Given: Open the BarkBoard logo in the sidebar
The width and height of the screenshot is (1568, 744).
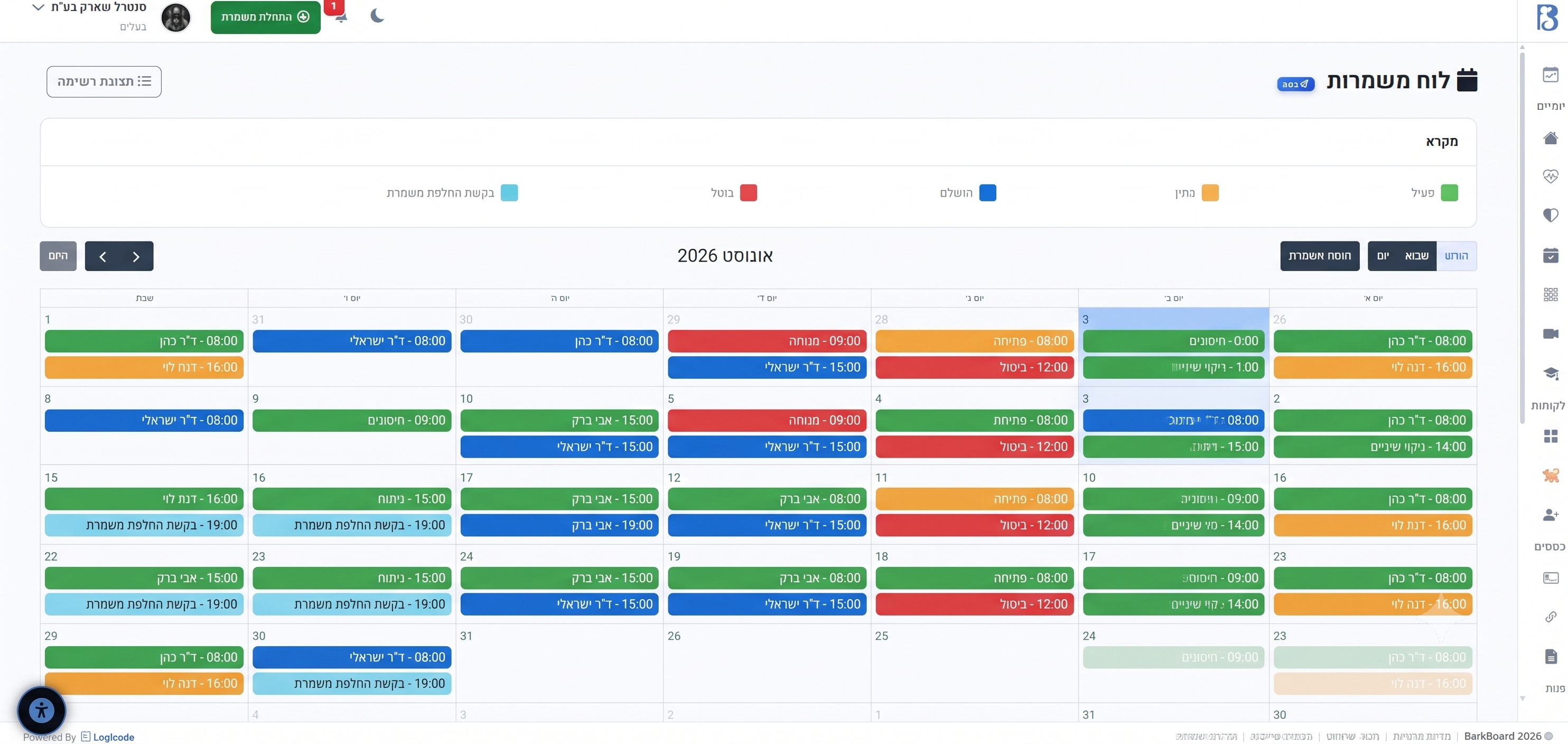Looking at the screenshot, I should click(1547, 17).
